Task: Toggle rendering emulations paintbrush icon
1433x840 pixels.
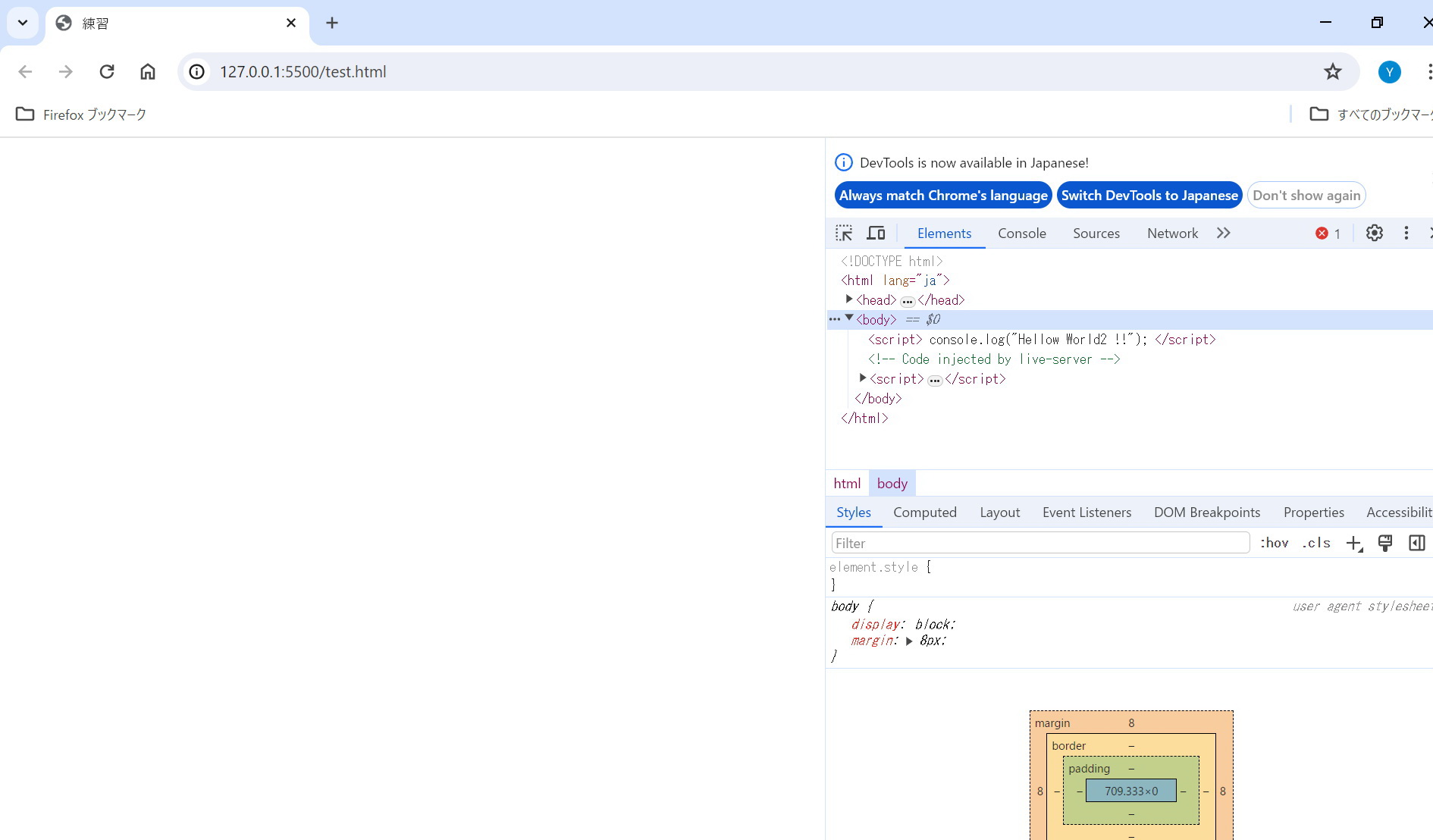Action: [x=1385, y=543]
